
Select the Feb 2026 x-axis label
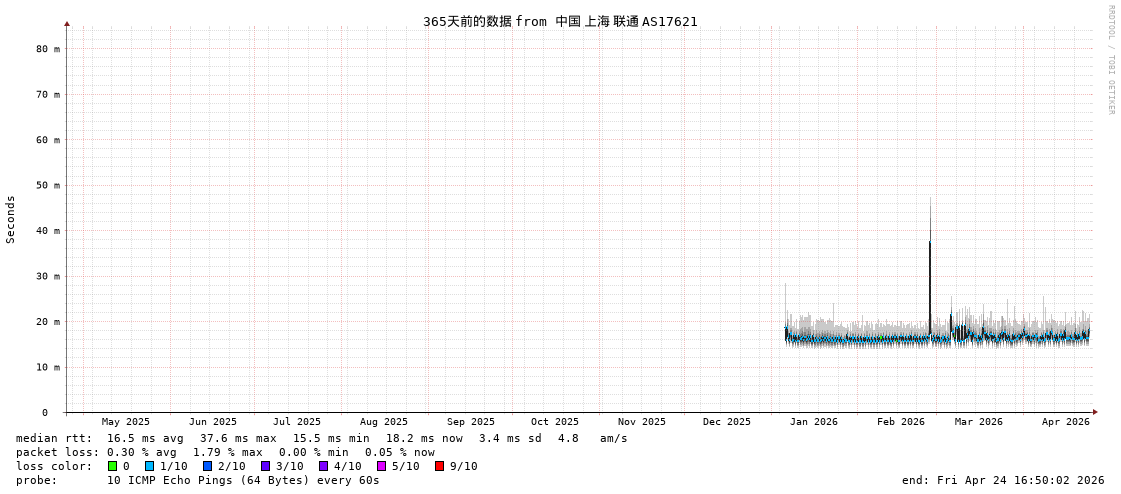coord(901,422)
